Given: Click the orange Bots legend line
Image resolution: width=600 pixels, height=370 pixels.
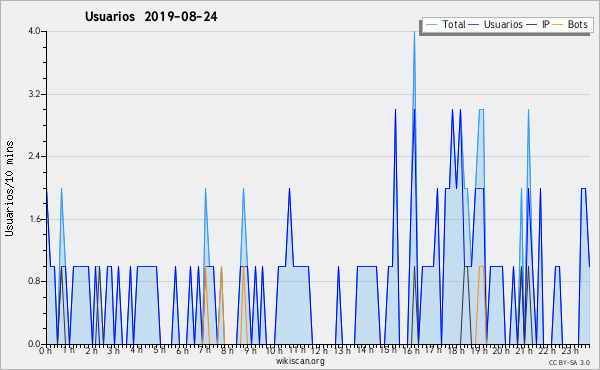Looking at the screenshot, I should 558,24.
